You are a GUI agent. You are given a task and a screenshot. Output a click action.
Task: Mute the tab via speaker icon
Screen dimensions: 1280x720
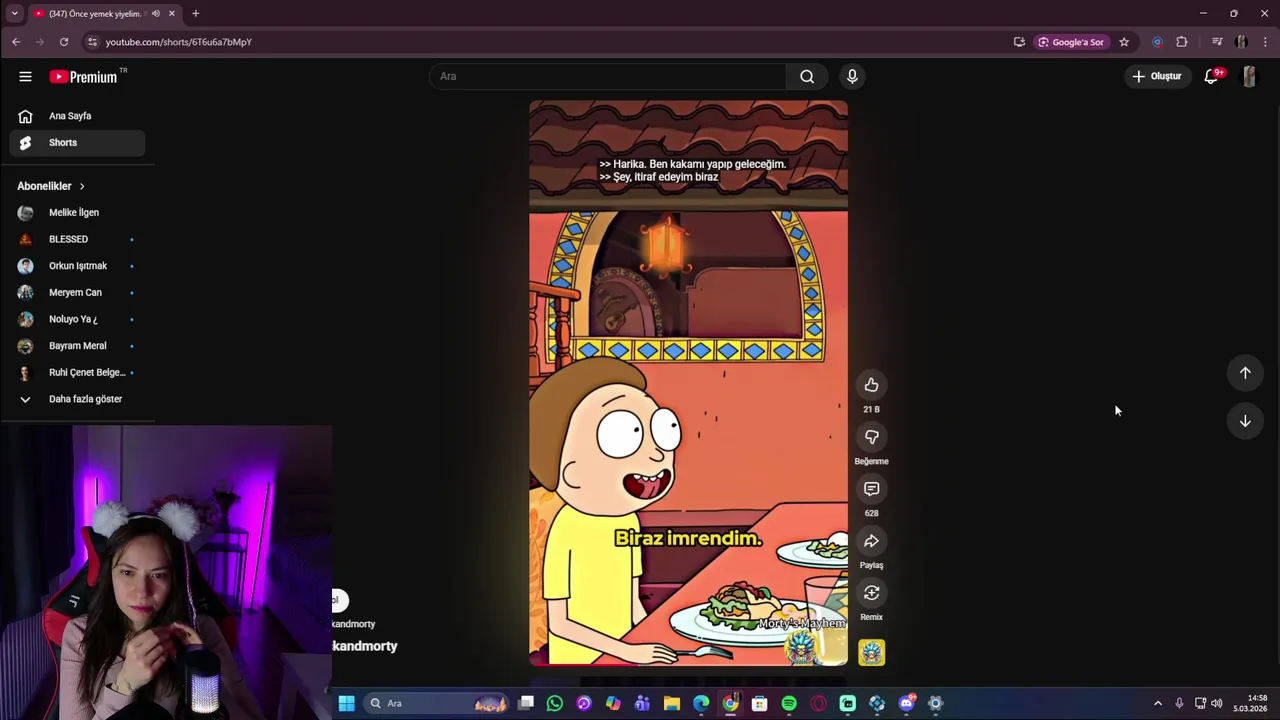coord(155,14)
